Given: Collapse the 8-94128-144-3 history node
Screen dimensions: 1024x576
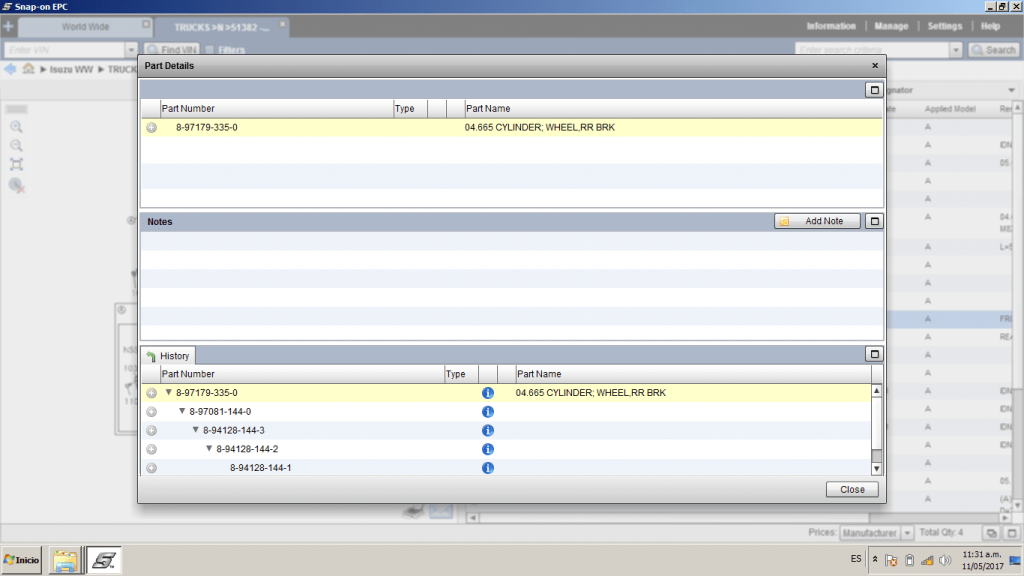Looking at the screenshot, I should tap(195, 430).
